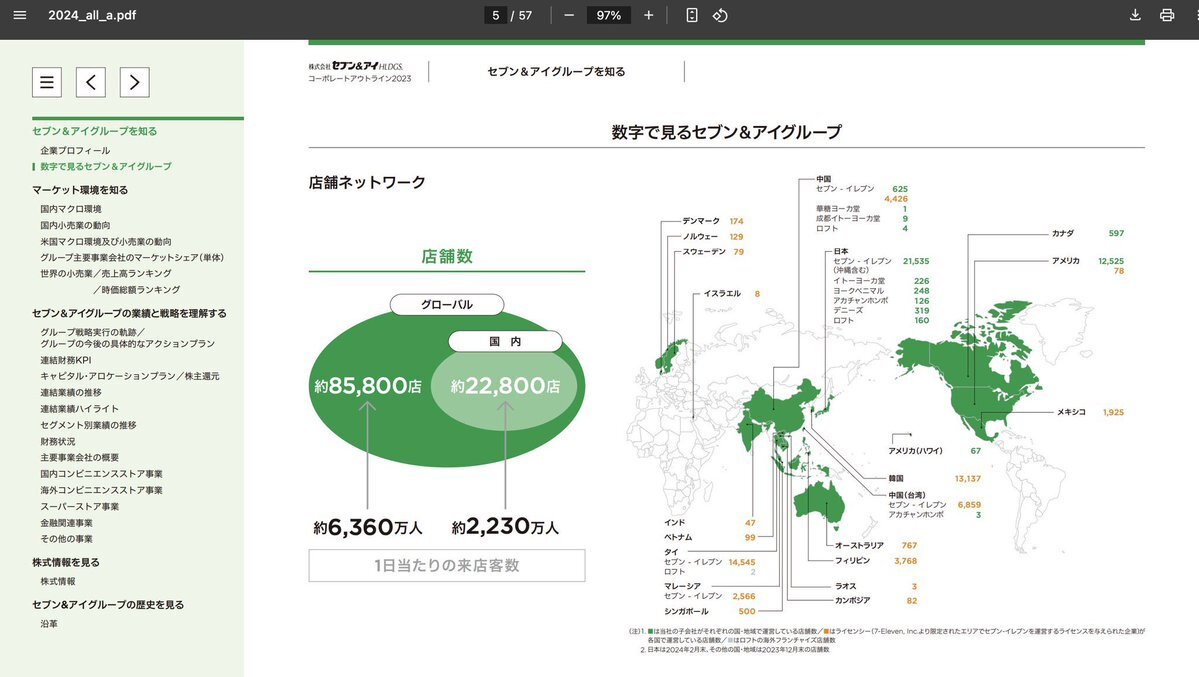Click the デンマーク label on map
This screenshot has height=677, width=1199.
point(701,221)
